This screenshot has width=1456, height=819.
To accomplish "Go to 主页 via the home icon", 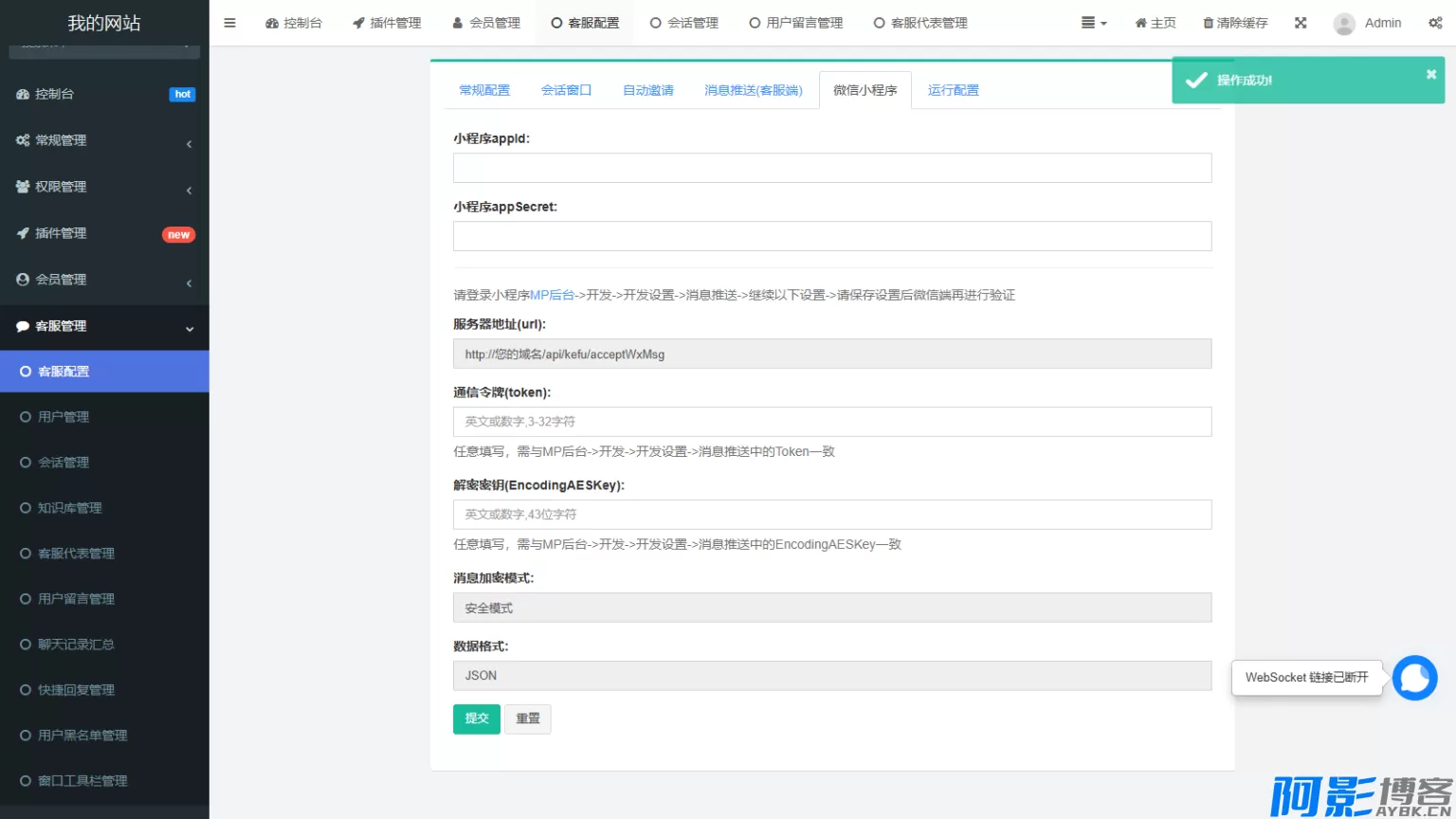I will coord(1140,23).
